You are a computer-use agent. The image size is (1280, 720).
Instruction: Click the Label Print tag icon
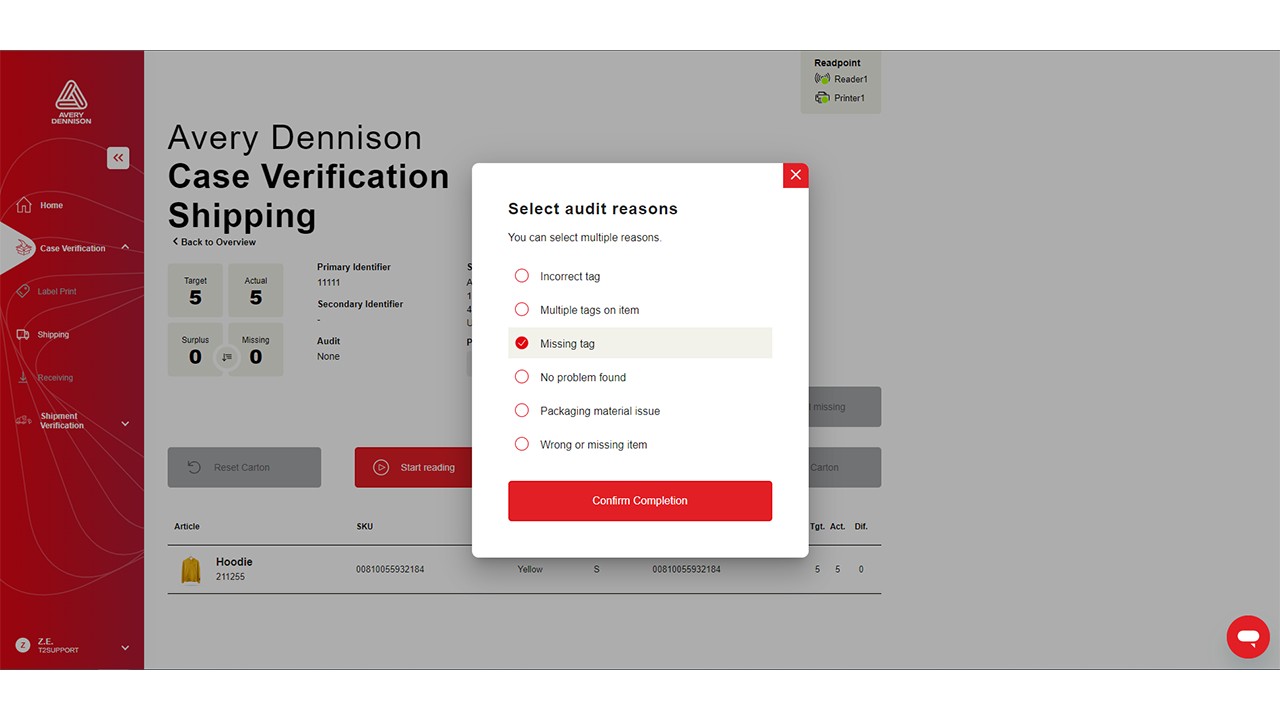(x=24, y=291)
